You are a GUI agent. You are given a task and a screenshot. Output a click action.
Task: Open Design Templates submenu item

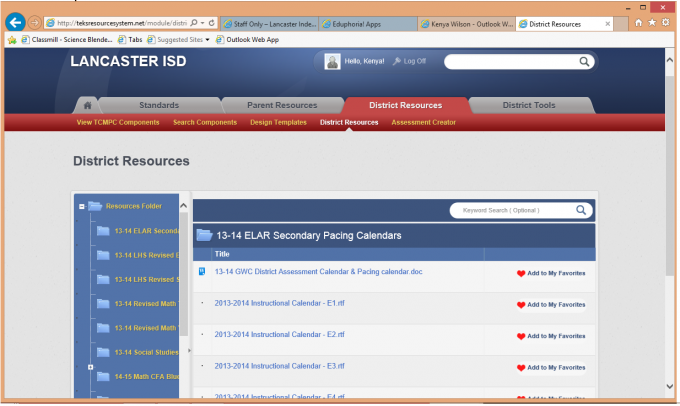(x=278, y=123)
